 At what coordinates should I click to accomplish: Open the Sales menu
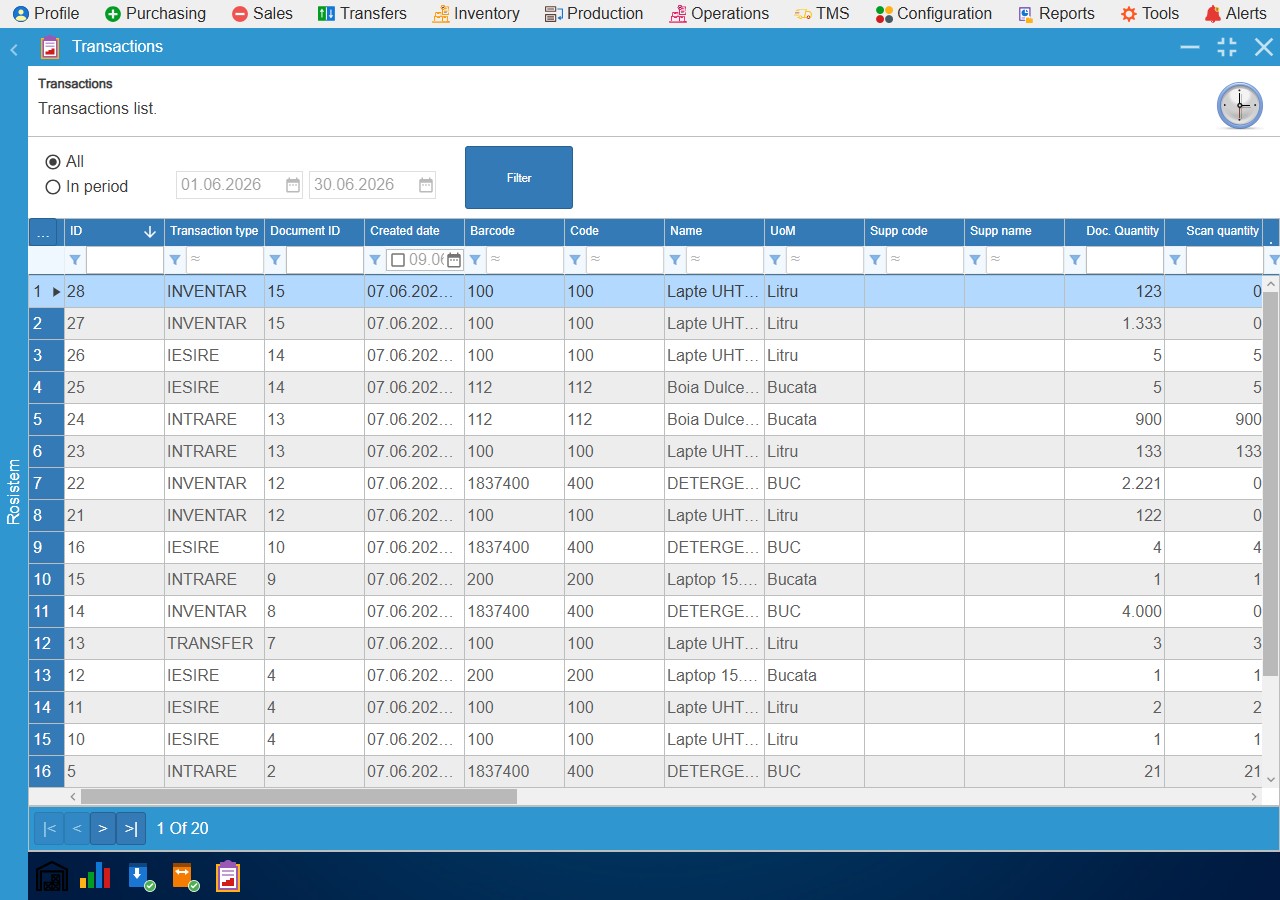click(262, 13)
